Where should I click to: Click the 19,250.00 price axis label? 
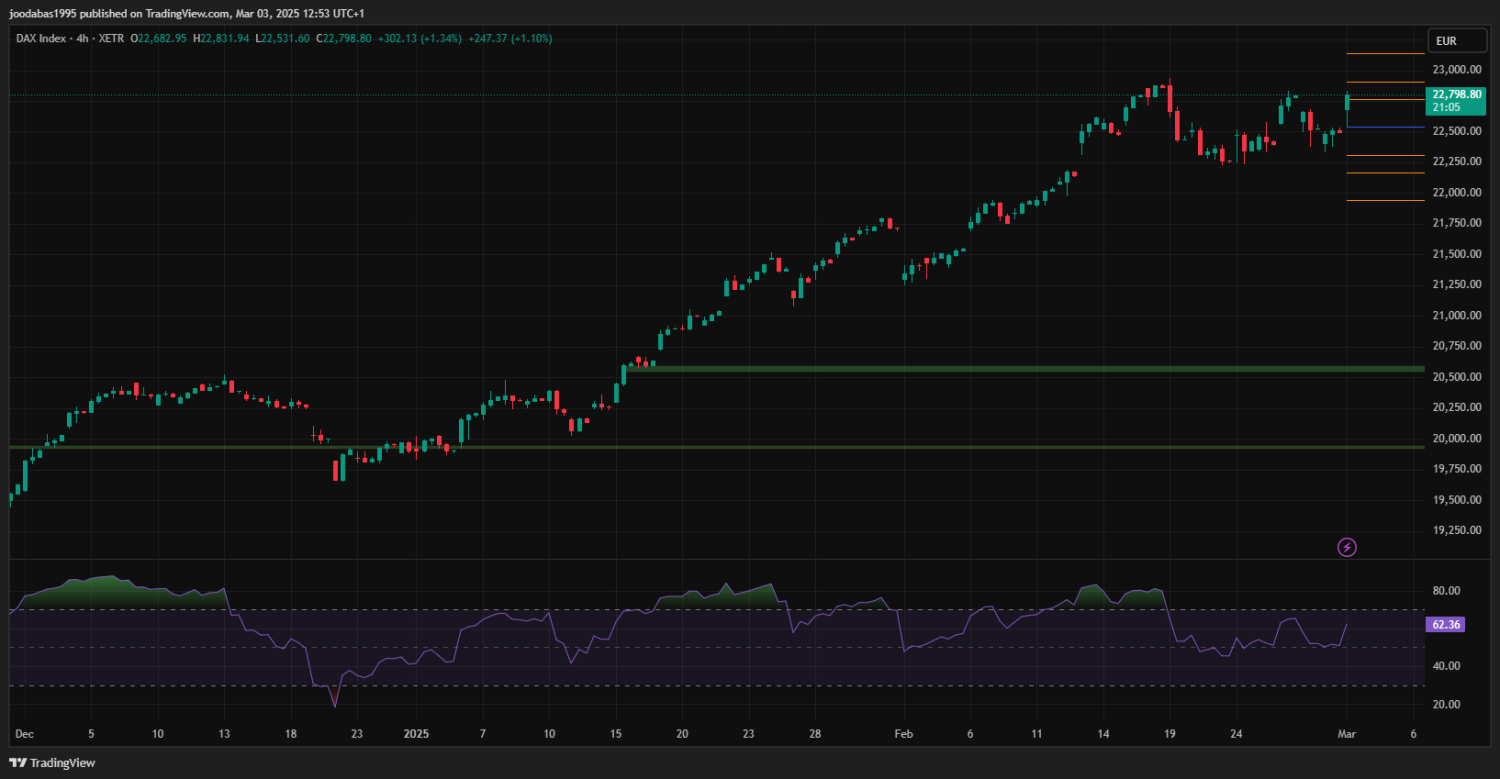(1456, 531)
